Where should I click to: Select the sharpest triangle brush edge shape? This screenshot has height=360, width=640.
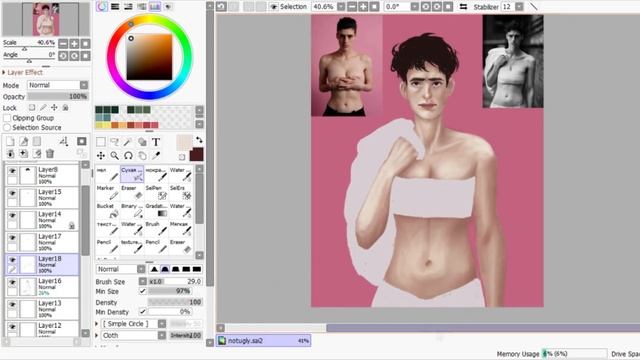pyautogui.click(x=154, y=269)
